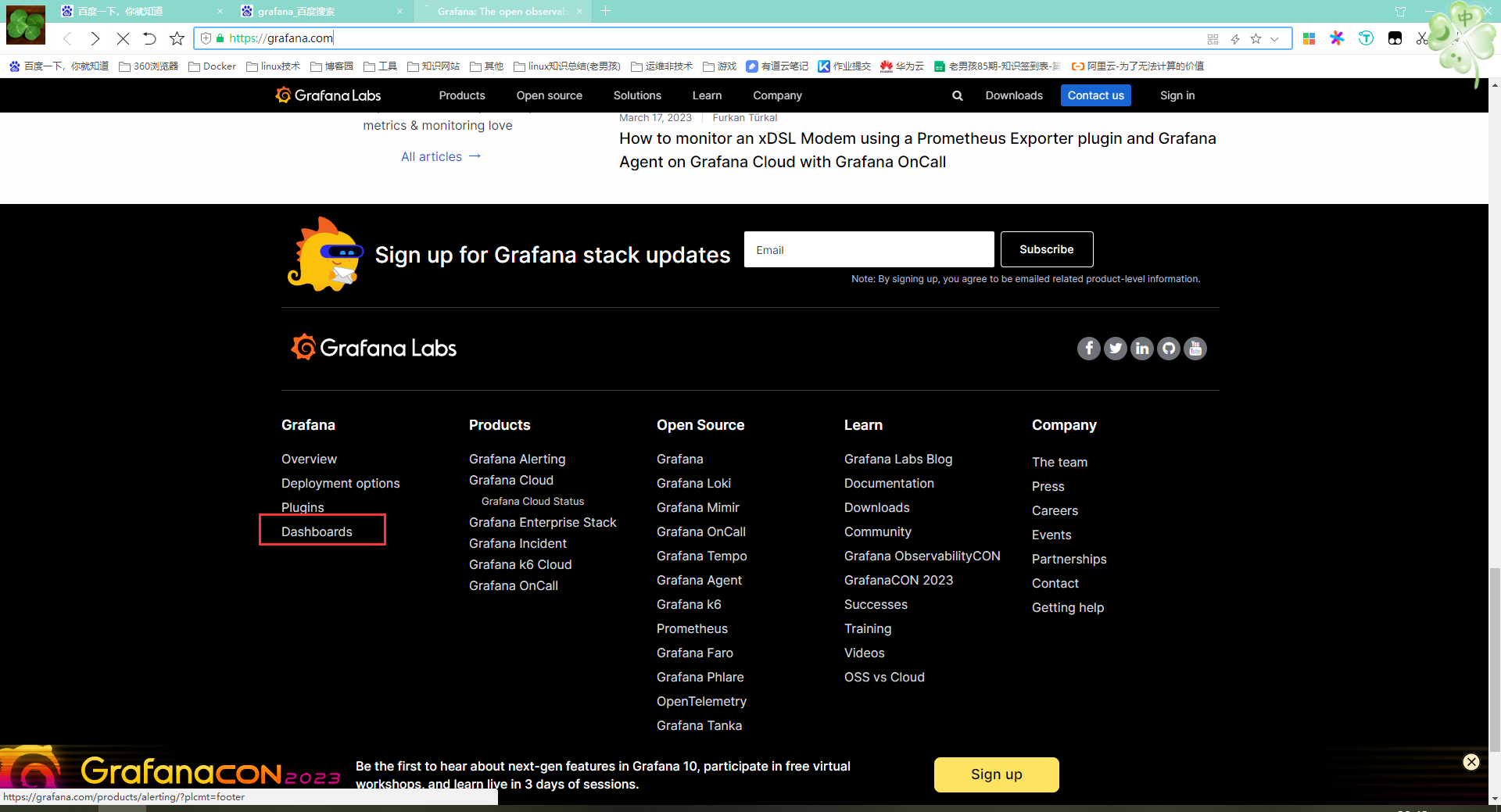The width and height of the screenshot is (1501, 812).
Task: Go forward with the browser forward arrow
Action: 95,38
